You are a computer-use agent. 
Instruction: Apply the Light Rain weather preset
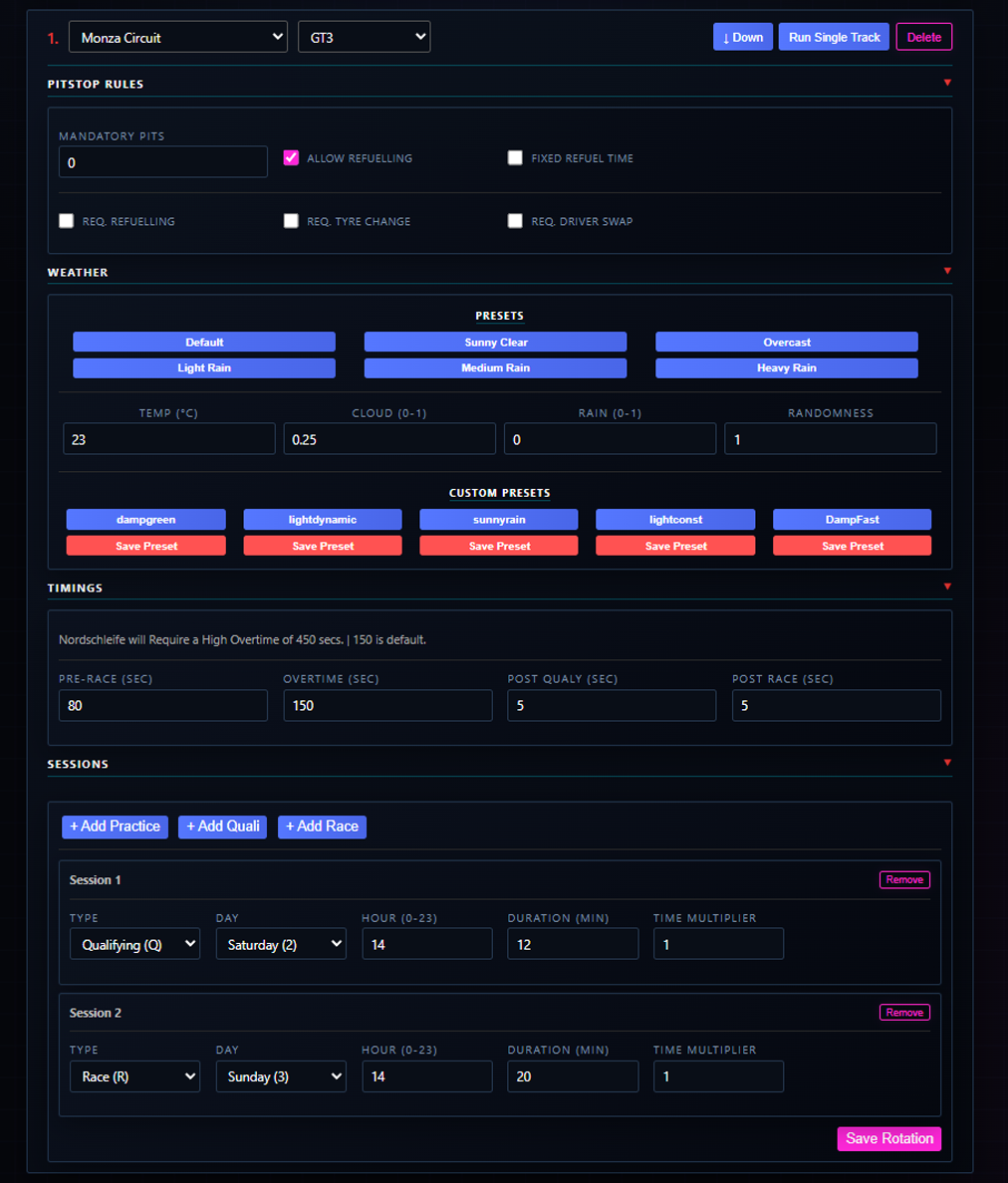coord(204,368)
